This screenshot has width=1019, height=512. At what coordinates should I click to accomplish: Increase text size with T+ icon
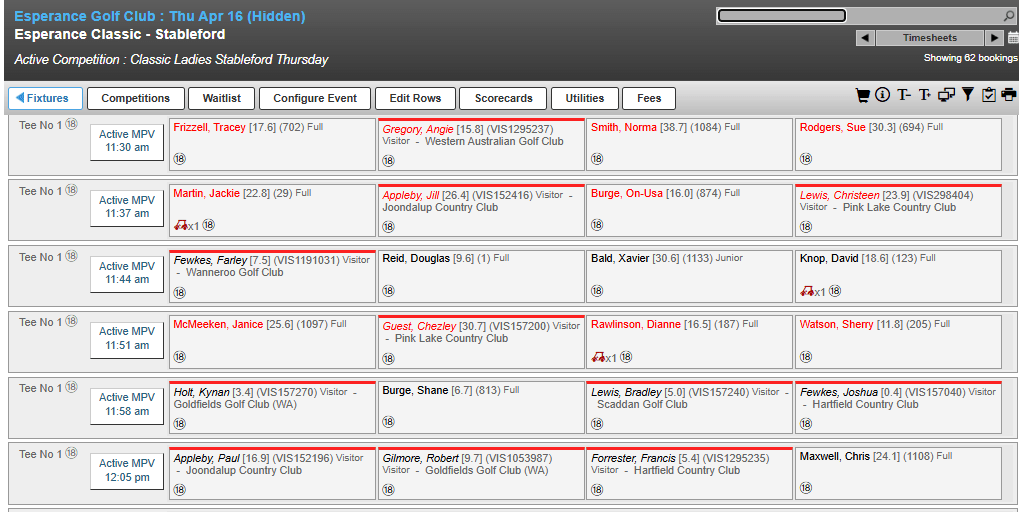(925, 95)
